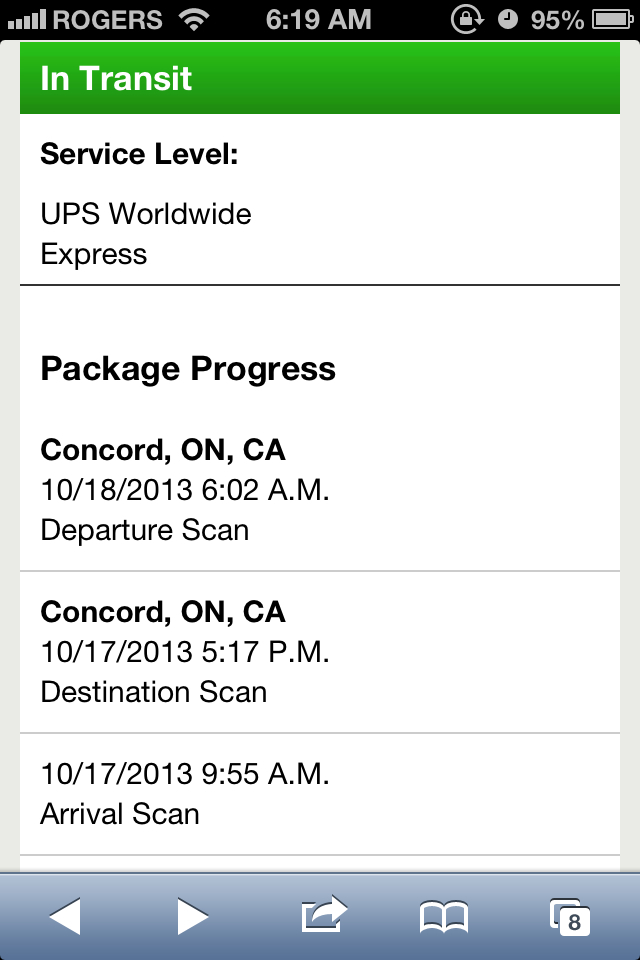
Task: Select the green In Transit header
Action: [x=320, y=79]
